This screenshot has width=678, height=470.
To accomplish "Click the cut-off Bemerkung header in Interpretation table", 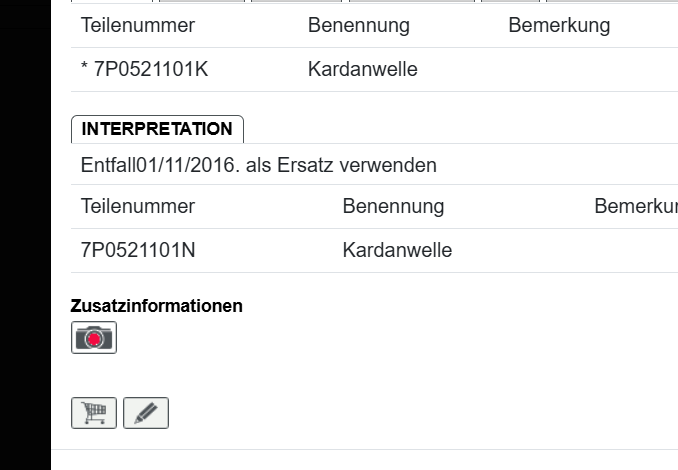I will [x=635, y=207].
